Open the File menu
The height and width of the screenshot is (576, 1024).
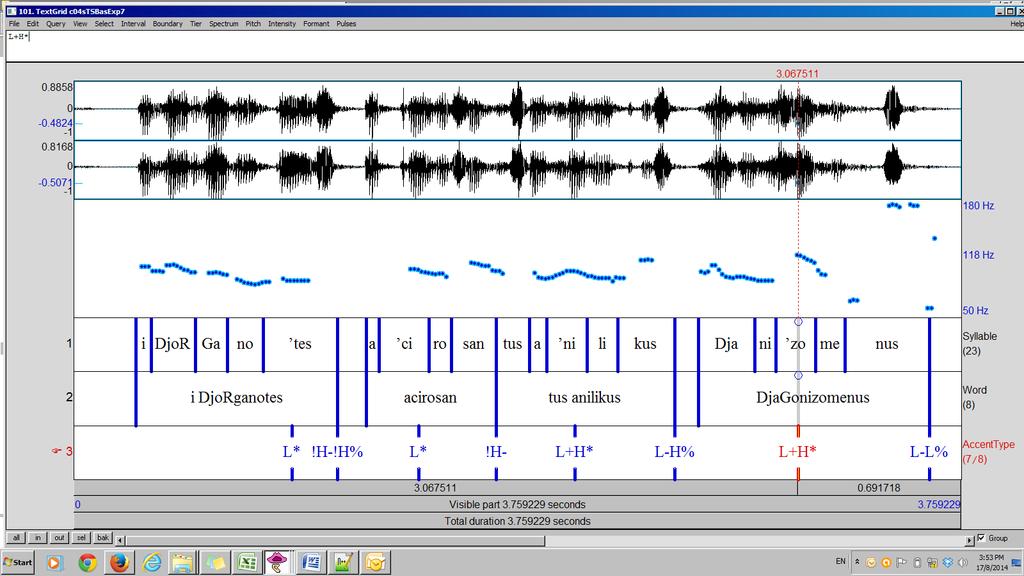click(x=14, y=24)
